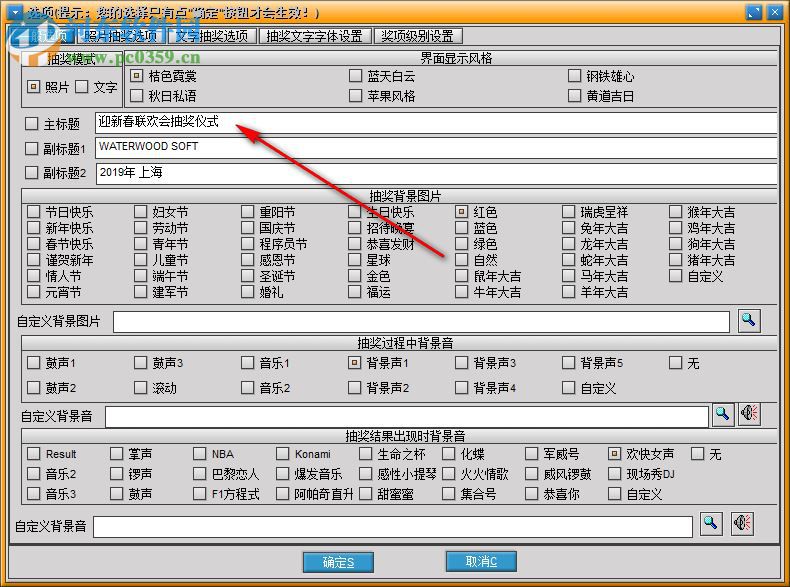Confirm settings with 确定S button

coord(338,562)
